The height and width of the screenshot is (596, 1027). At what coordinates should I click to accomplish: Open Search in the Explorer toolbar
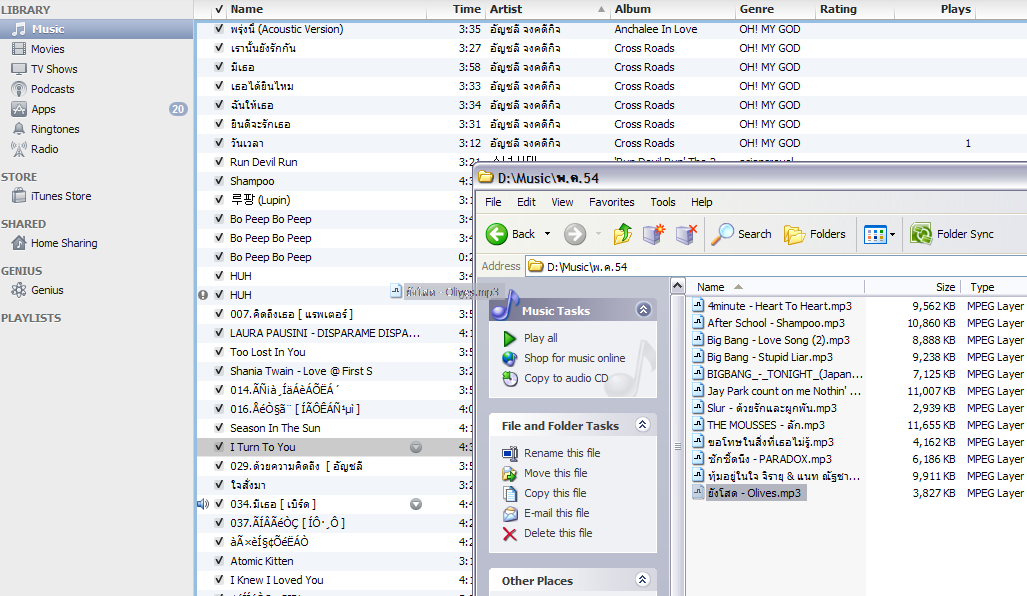click(741, 234)
